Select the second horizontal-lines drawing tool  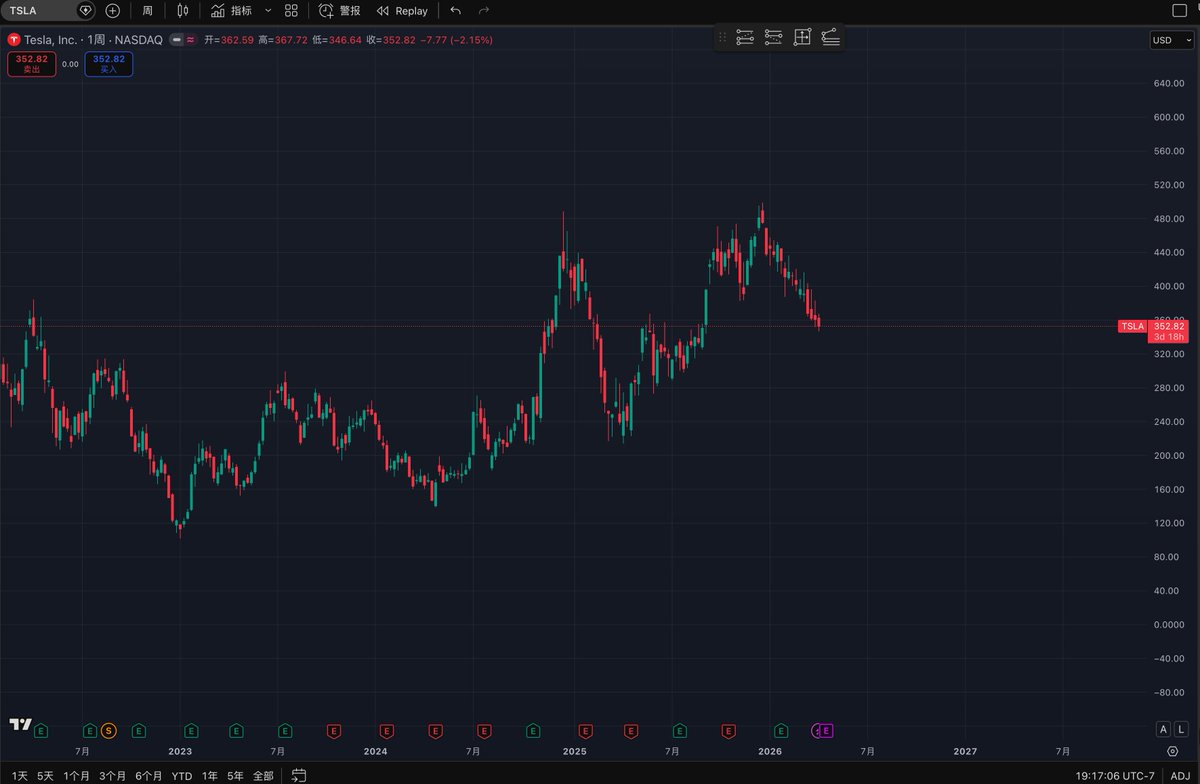(773, 37)
